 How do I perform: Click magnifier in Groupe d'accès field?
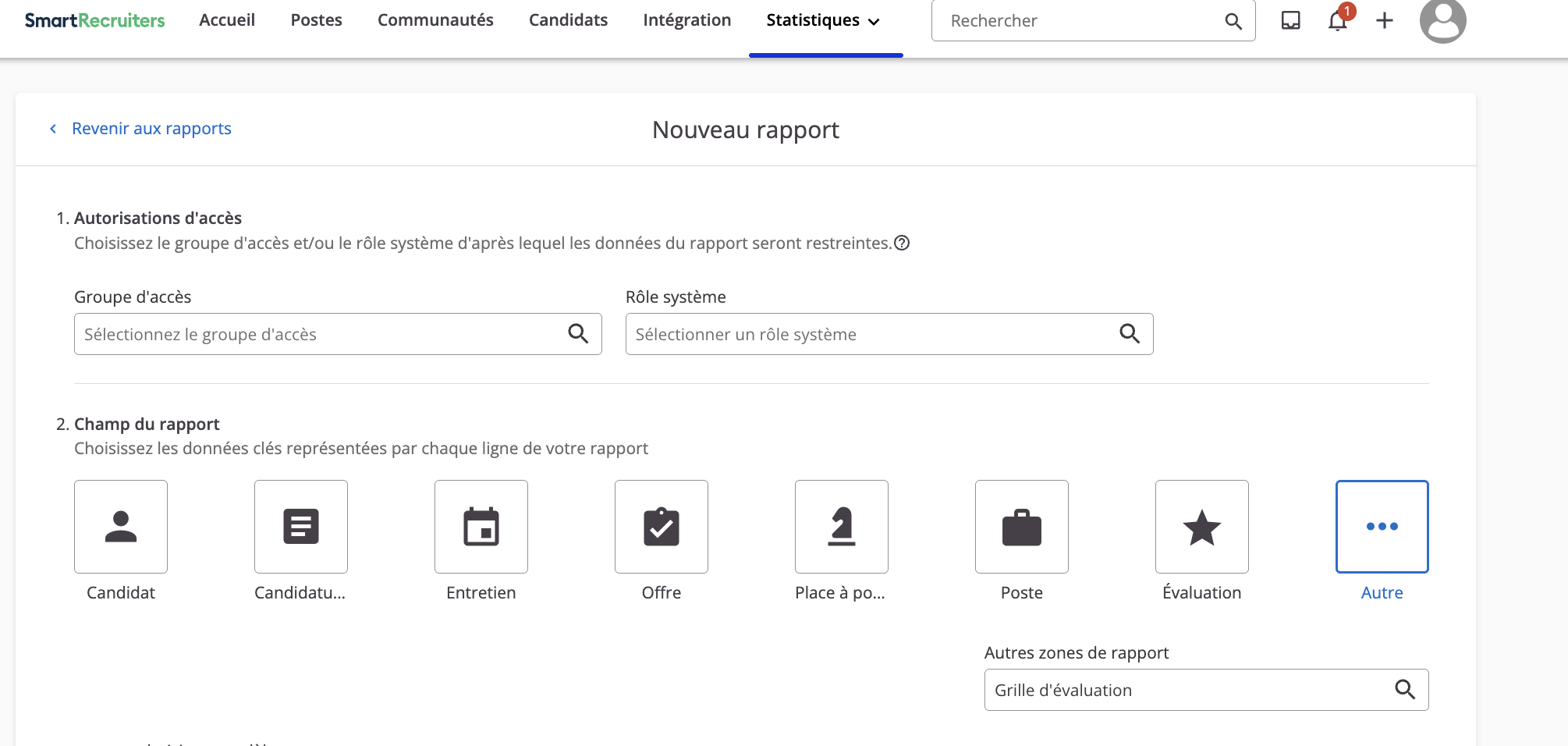coord(578,334)
